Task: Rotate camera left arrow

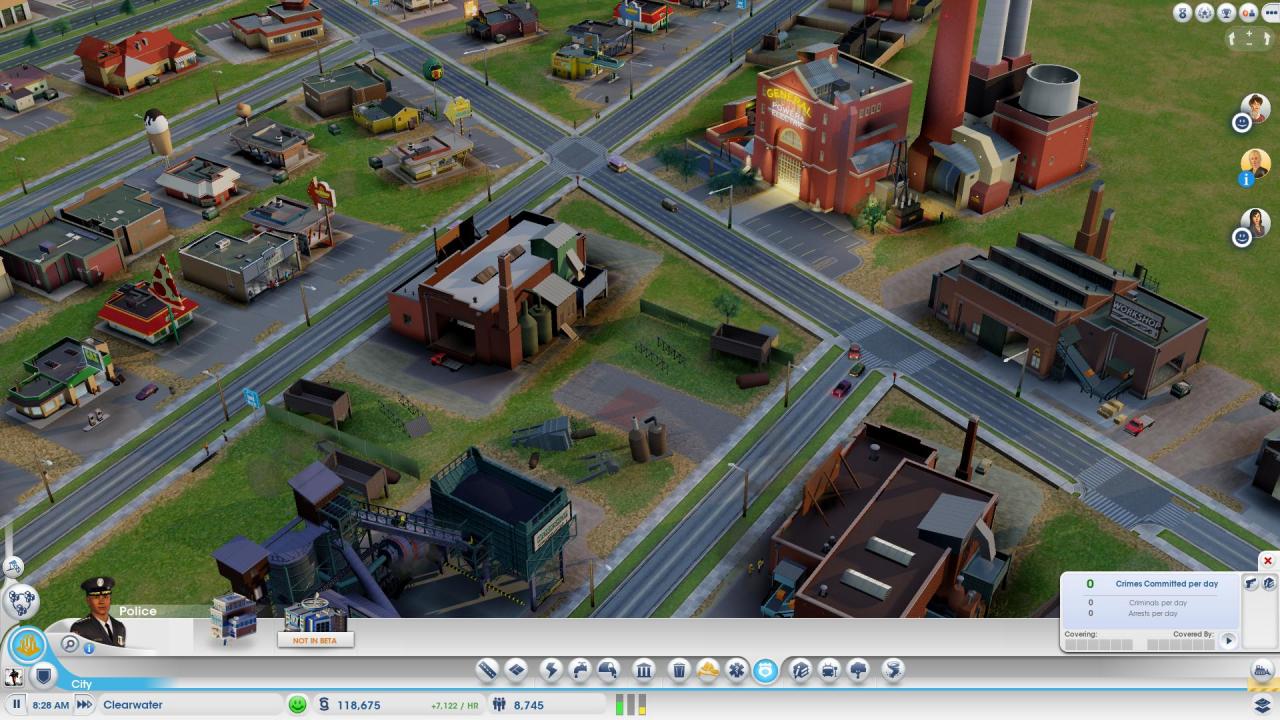Action: (1232, 39)
